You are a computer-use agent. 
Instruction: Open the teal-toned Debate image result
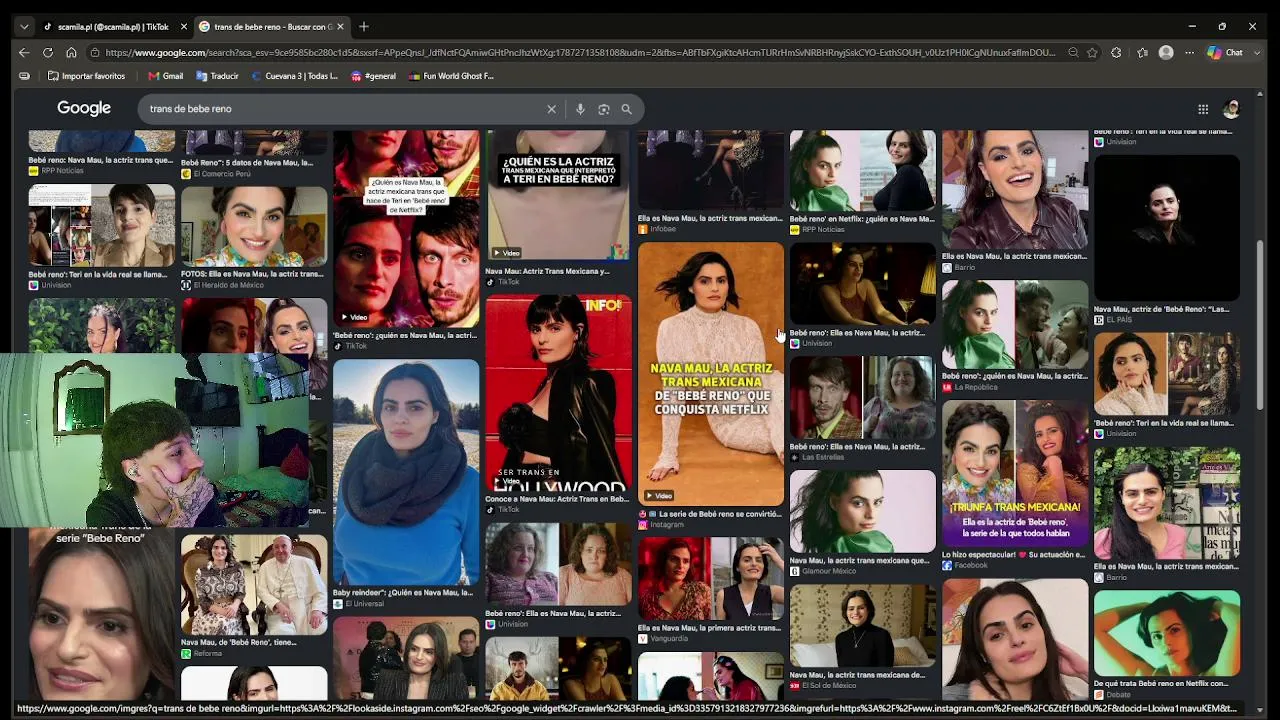click(x=1167, y=632)
